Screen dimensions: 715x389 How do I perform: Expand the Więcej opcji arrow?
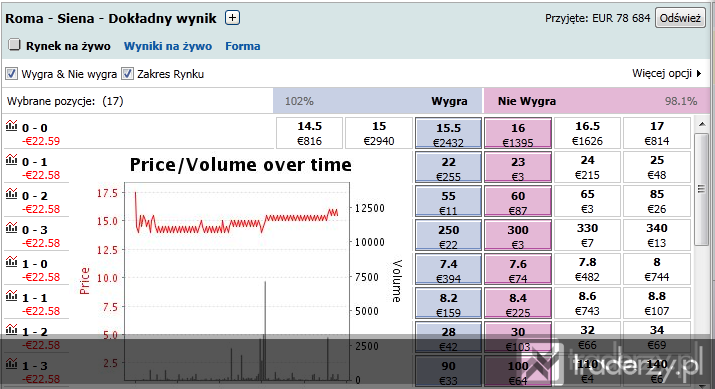point(699,73)
